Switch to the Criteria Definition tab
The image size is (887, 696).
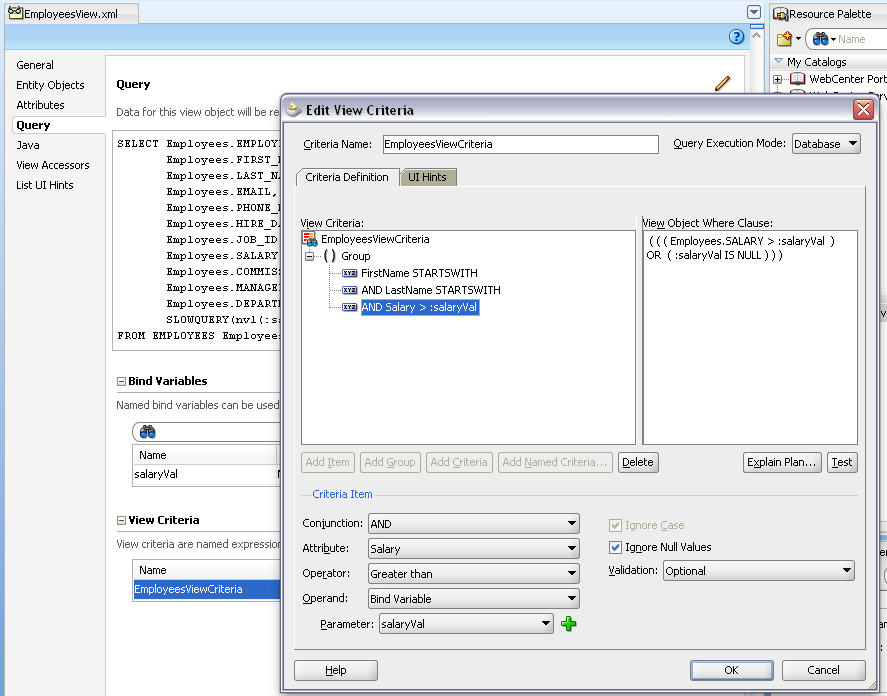coord(347,177)
